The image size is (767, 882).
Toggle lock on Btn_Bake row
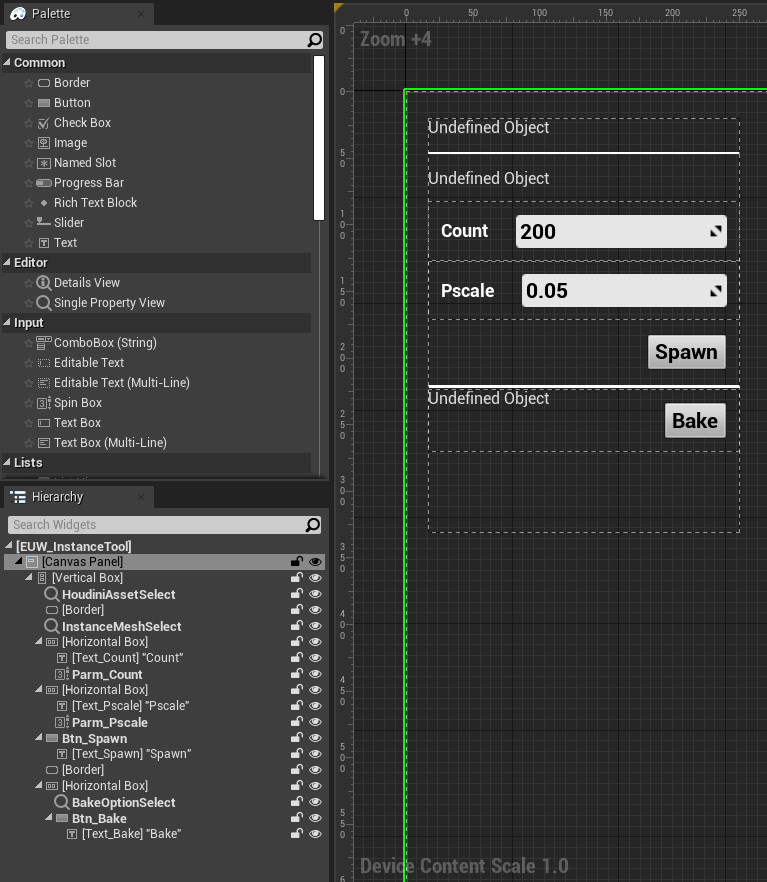coord(297,817)
